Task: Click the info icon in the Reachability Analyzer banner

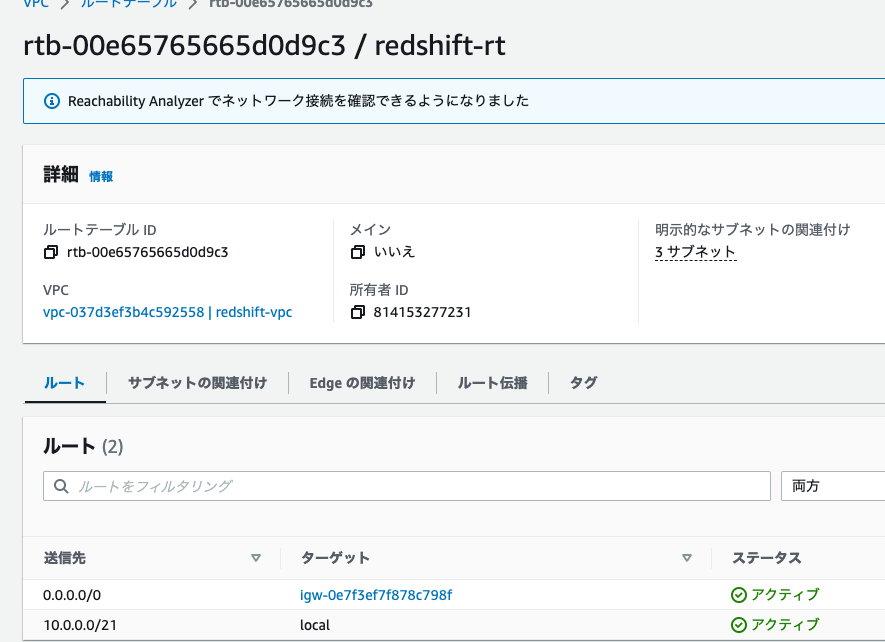Action: pos(51,100)
